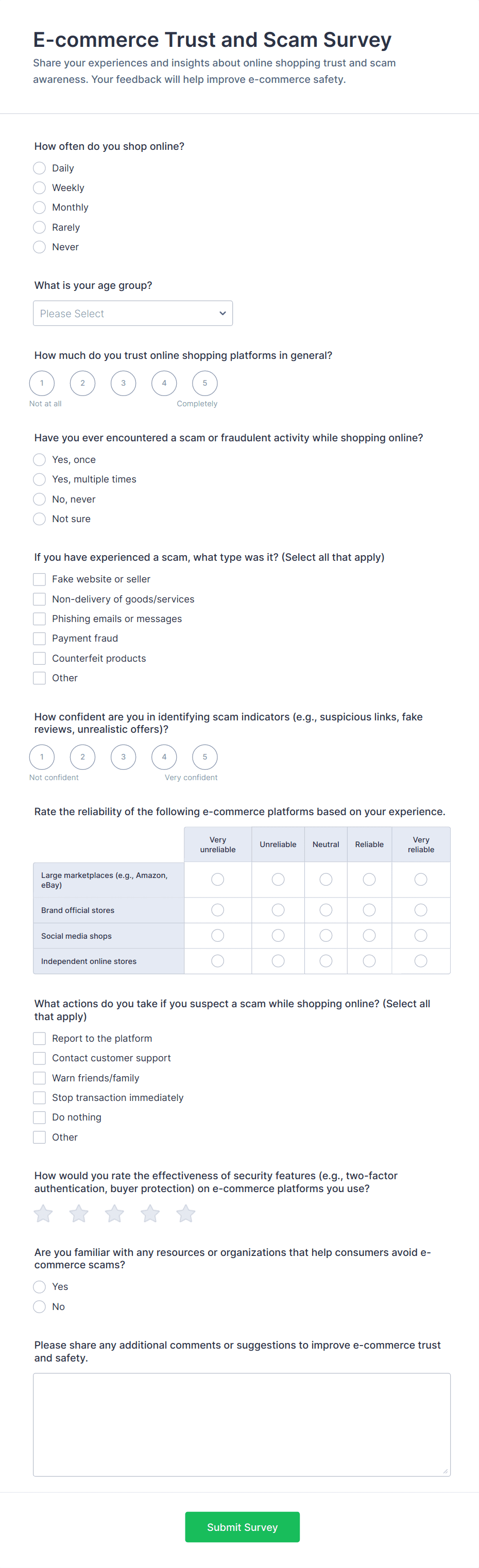
Task: Mark Brand official stores as Reliable
Action: pyautogui.click(x=369, y=910)
